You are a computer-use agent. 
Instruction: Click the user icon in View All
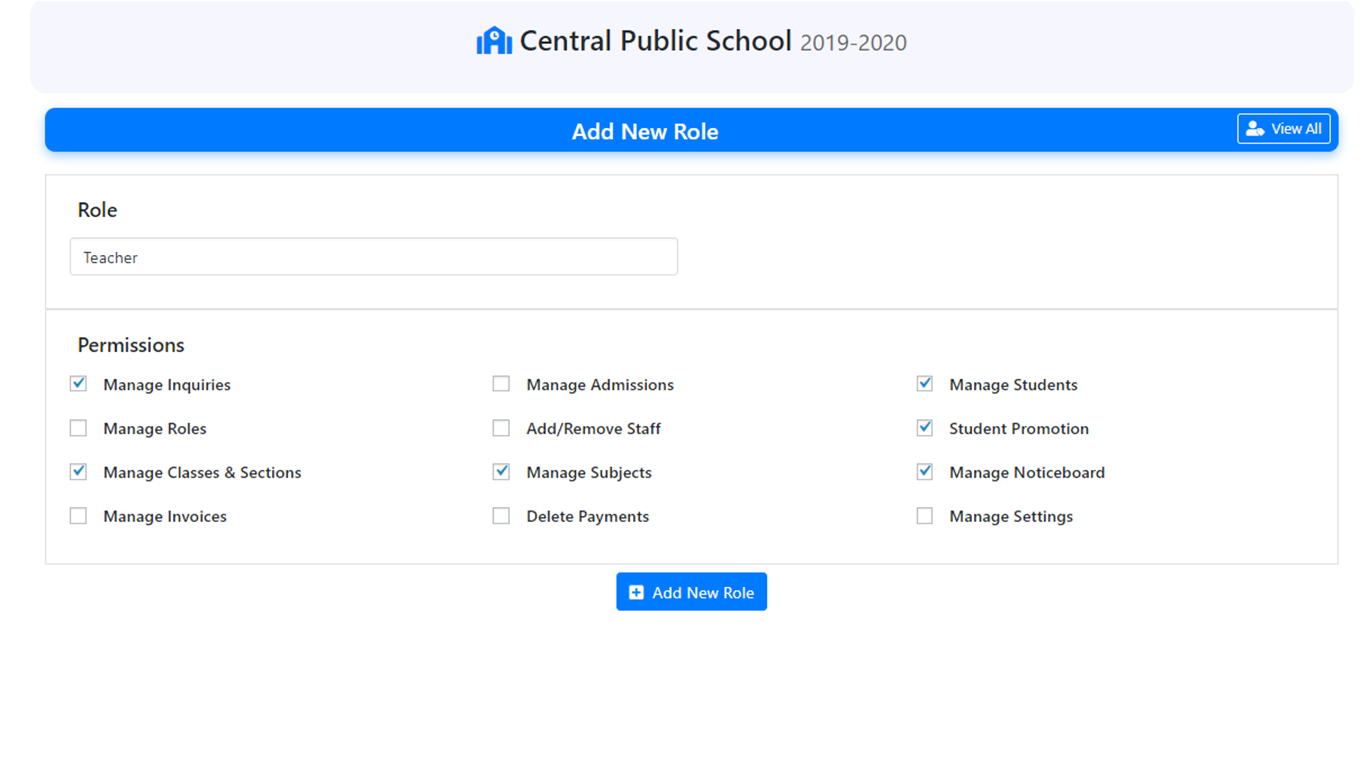1254,129
